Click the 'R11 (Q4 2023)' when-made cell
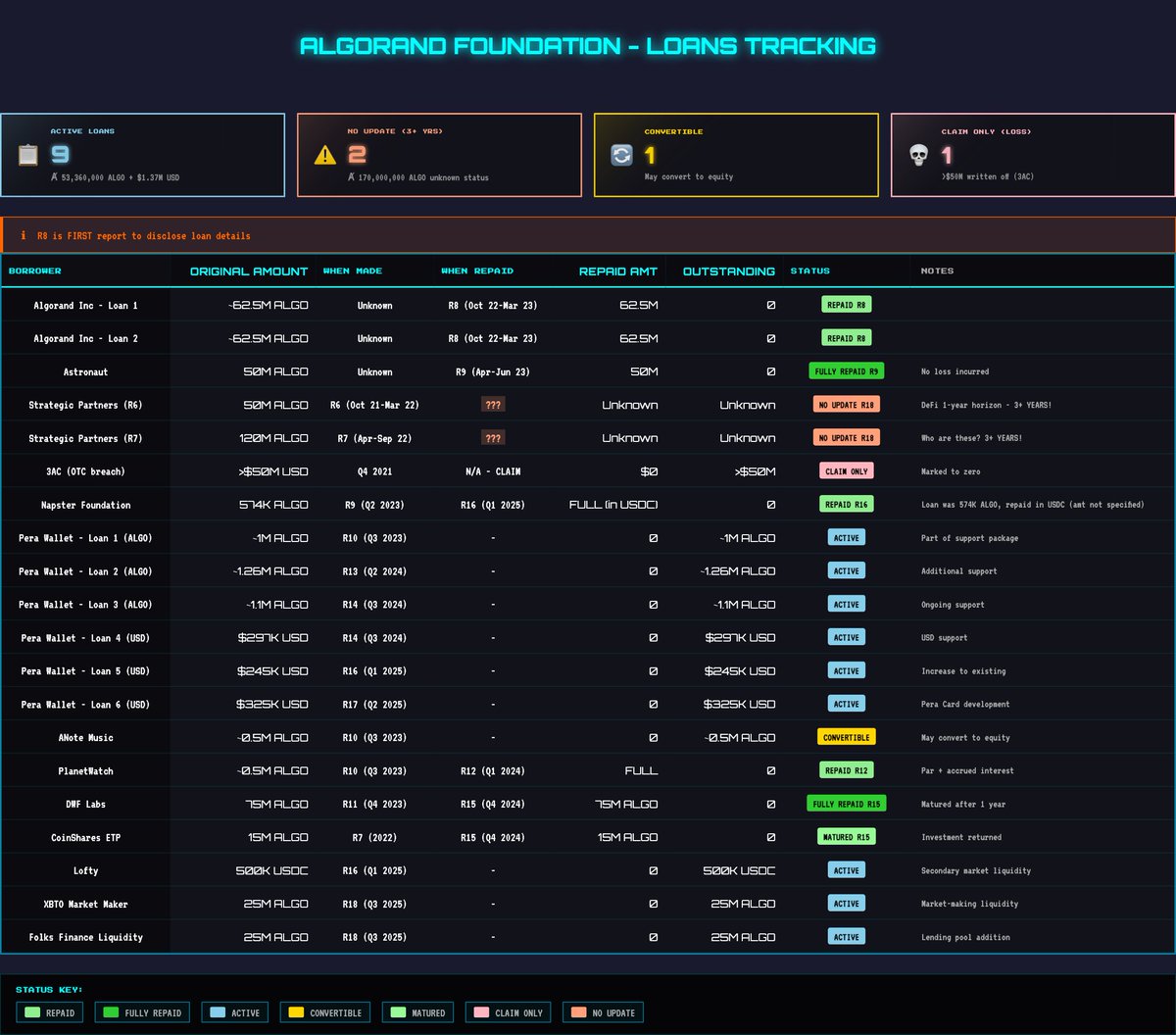Screen dimensions: 1176x1035 pyautogui.click(x=374, y=804)
